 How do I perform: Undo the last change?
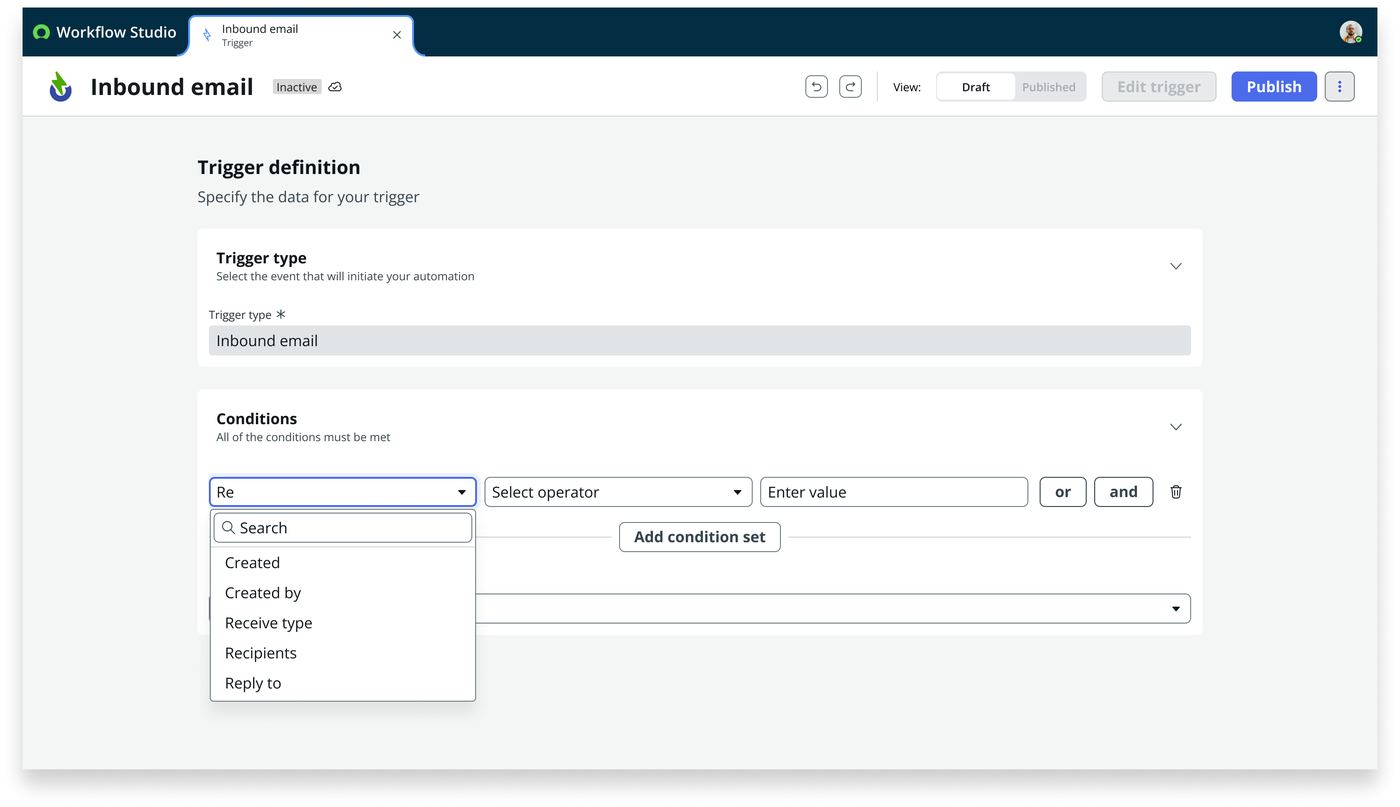coord(817,87)
